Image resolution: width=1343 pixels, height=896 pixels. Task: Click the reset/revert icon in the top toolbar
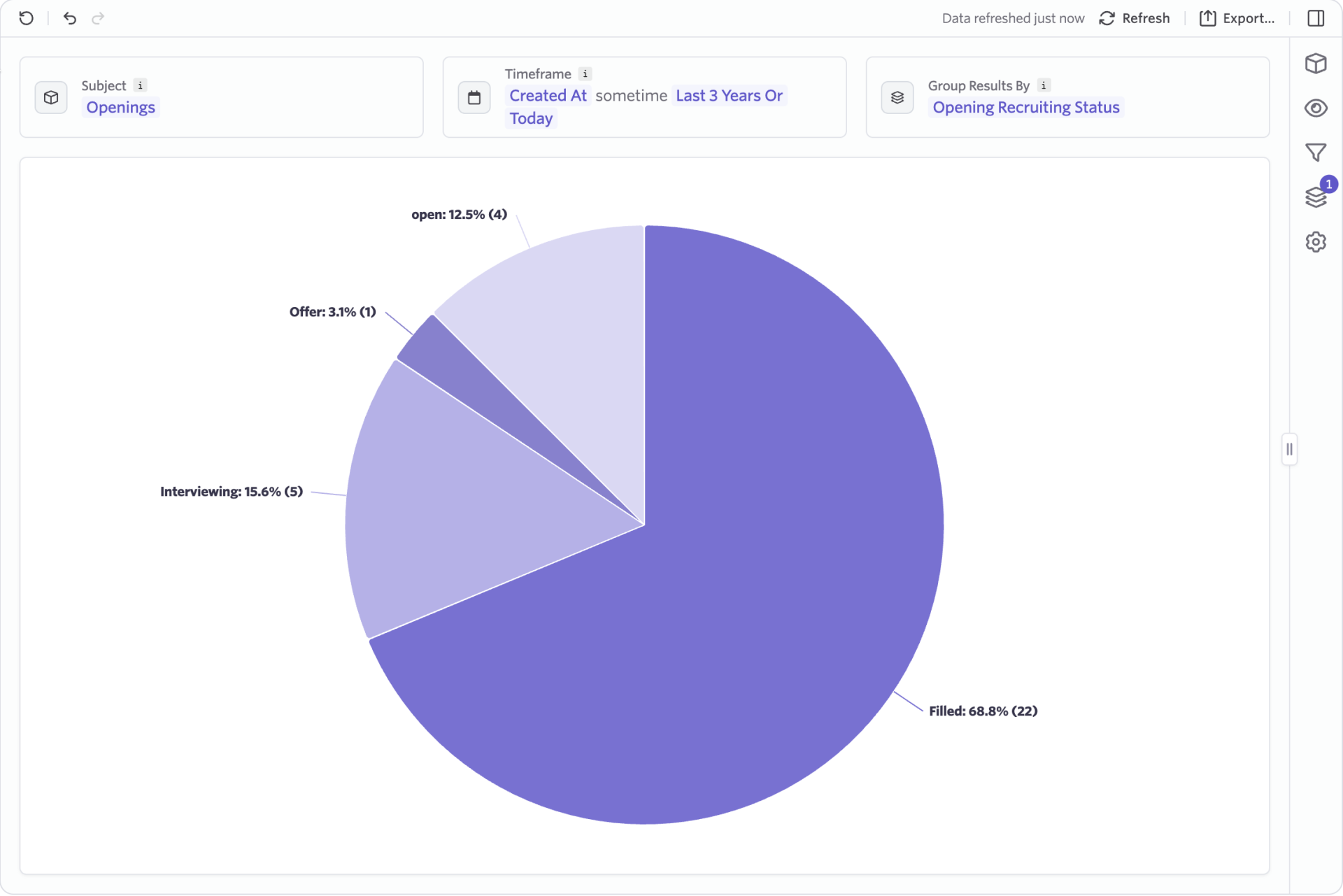(27, 18)
